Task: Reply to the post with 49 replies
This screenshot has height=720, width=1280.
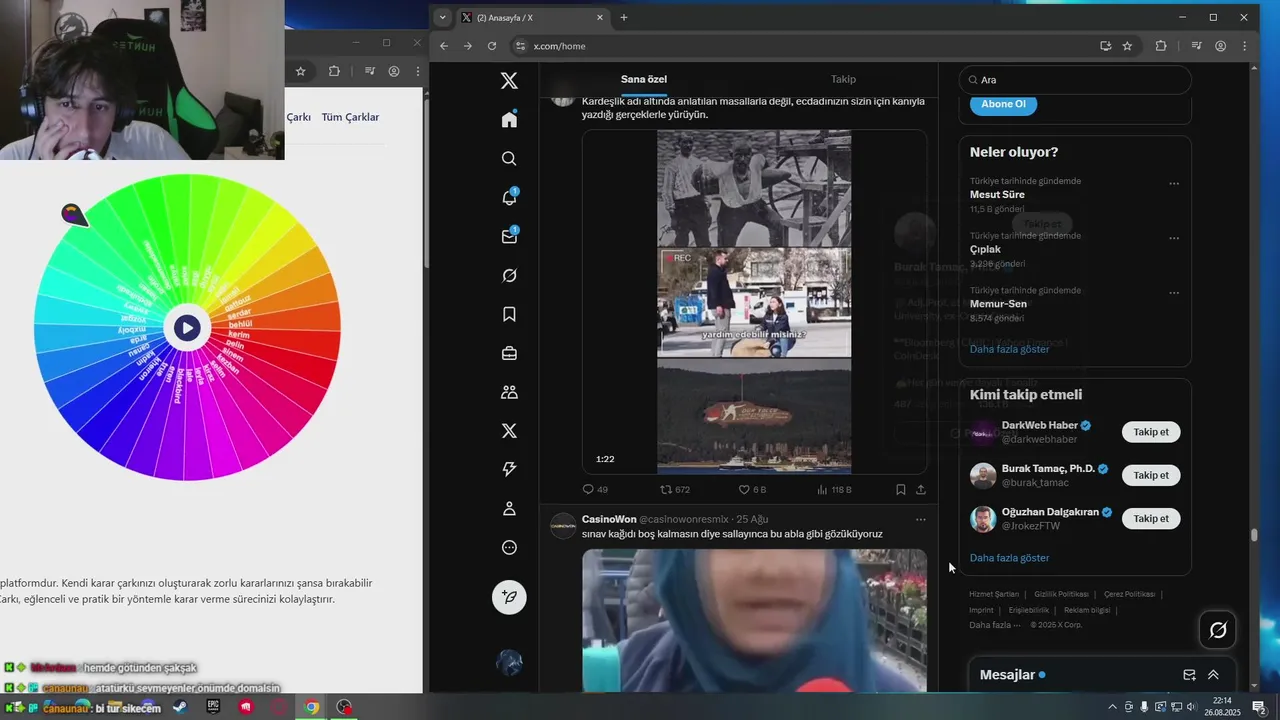Action: (x=595, y=489)
